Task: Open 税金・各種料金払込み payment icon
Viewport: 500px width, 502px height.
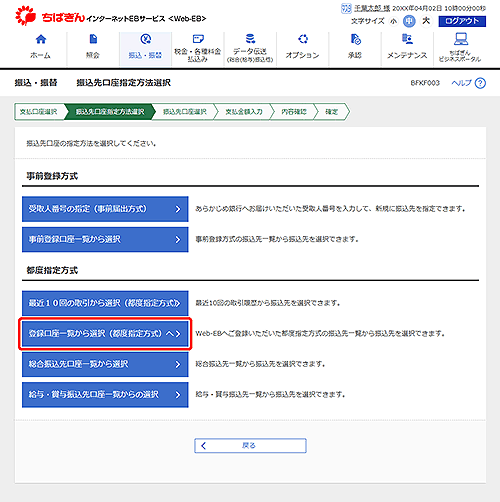Action: [198, 39]
